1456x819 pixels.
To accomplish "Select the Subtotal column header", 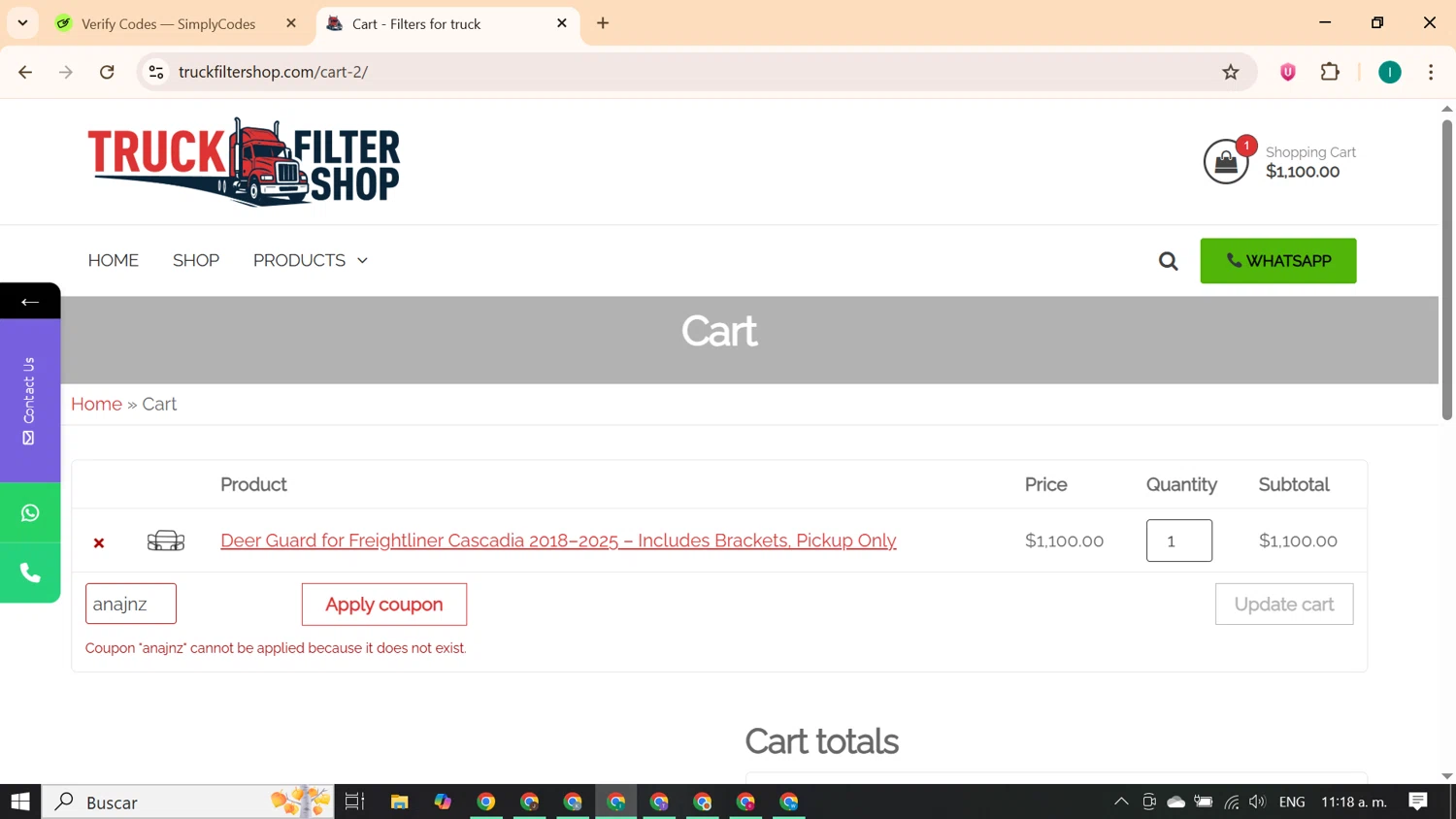I will pos(1294,484).
